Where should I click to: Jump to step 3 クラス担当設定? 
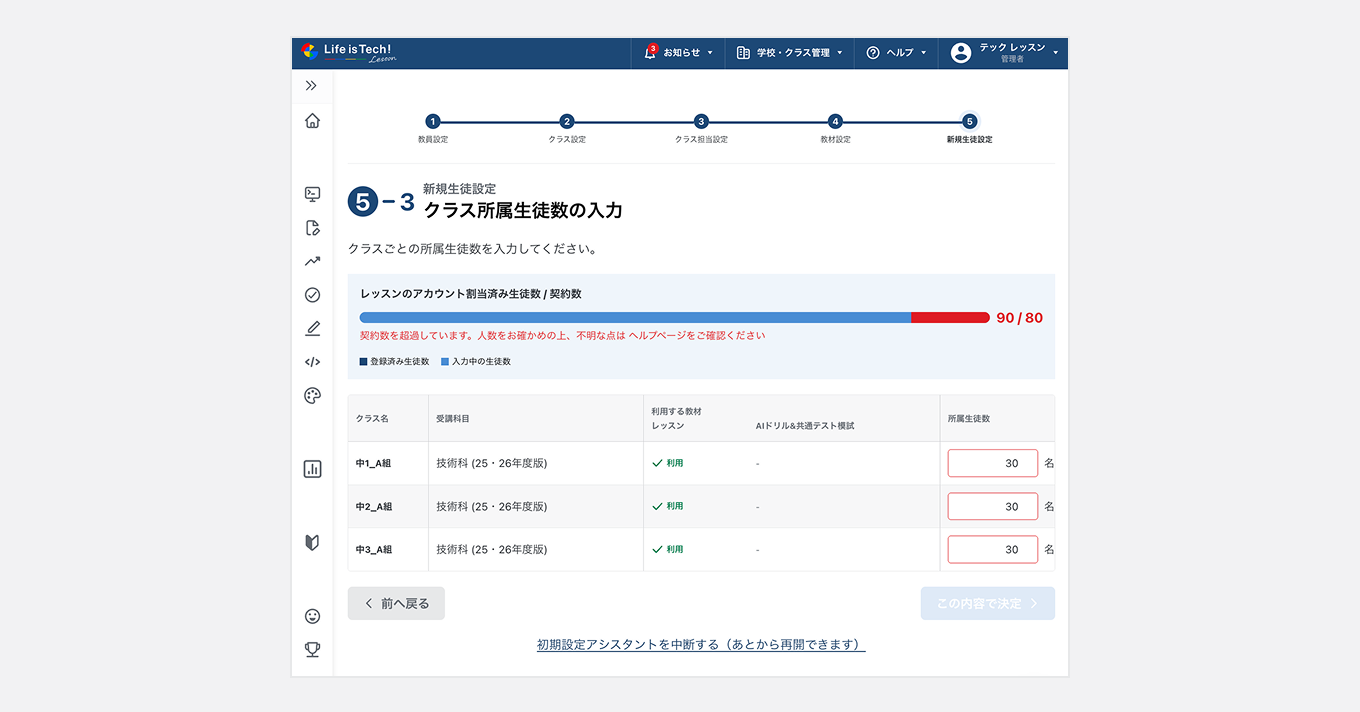point(701,122)
